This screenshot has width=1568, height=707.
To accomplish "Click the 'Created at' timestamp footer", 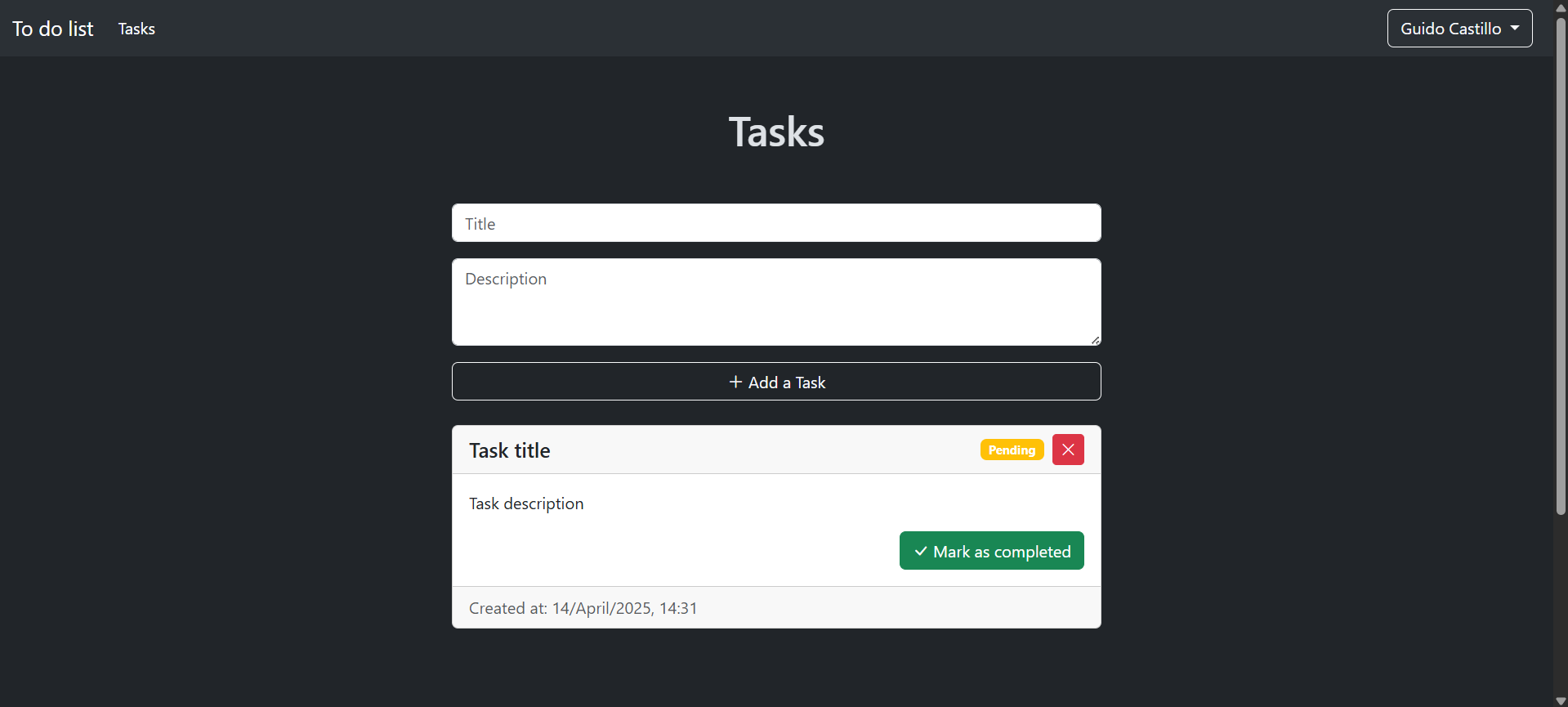I will click(x=583, y=608).
